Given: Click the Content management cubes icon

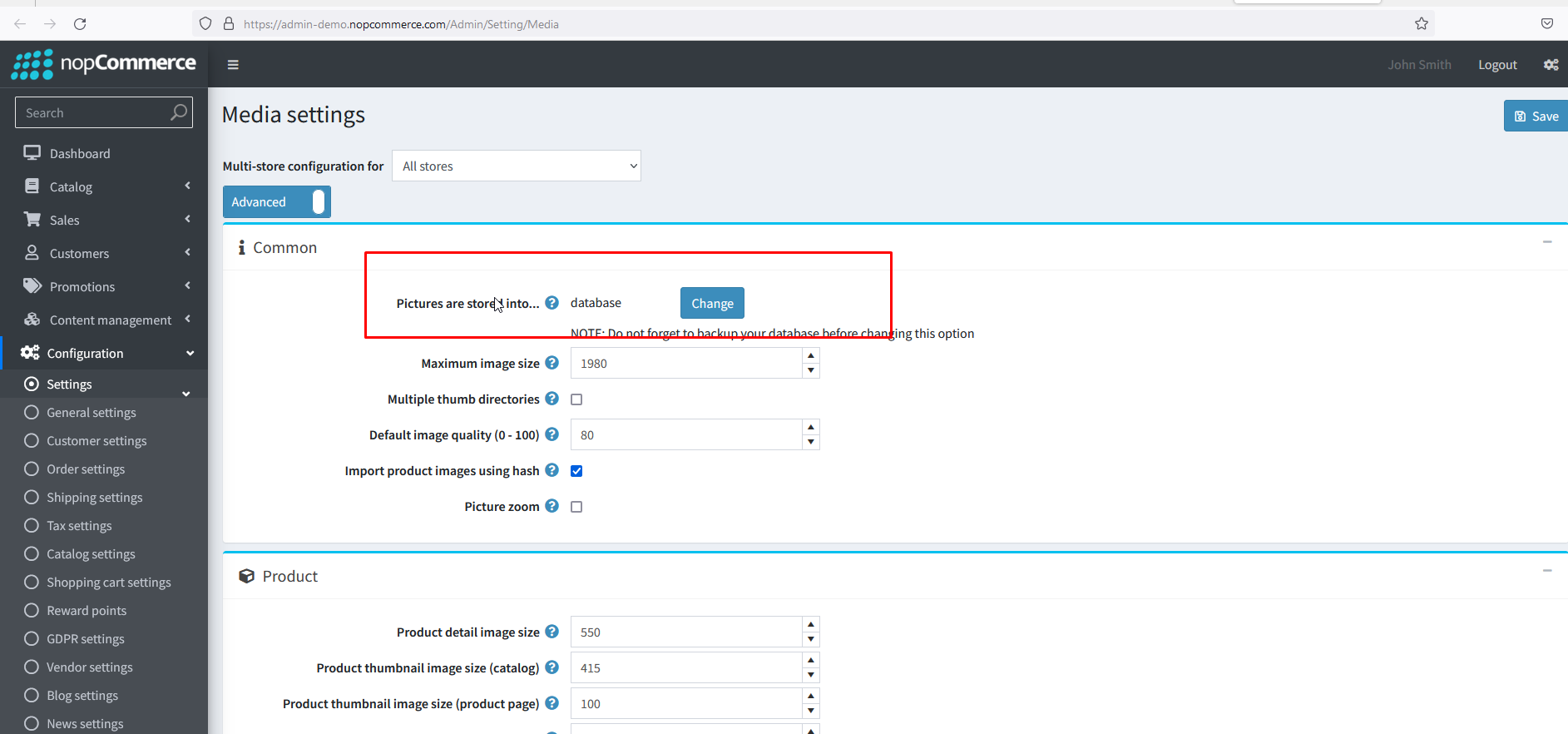Looking at the screenshot, I should pos(32,320).
